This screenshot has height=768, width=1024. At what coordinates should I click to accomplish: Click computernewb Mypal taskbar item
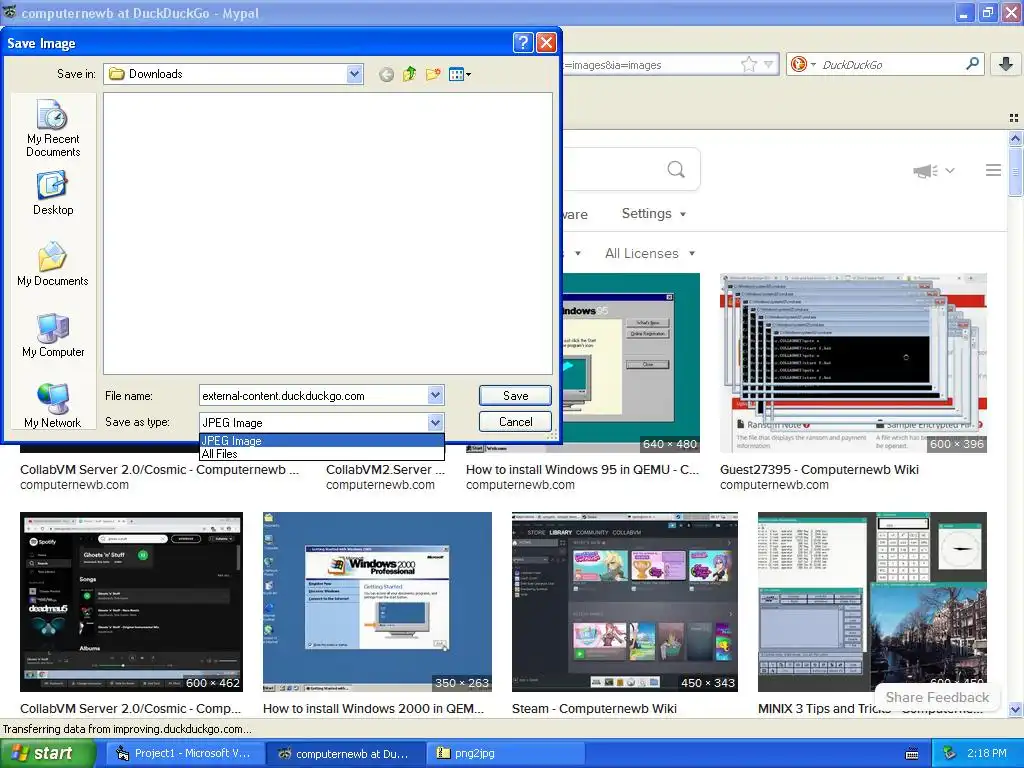tap(345, 754)
